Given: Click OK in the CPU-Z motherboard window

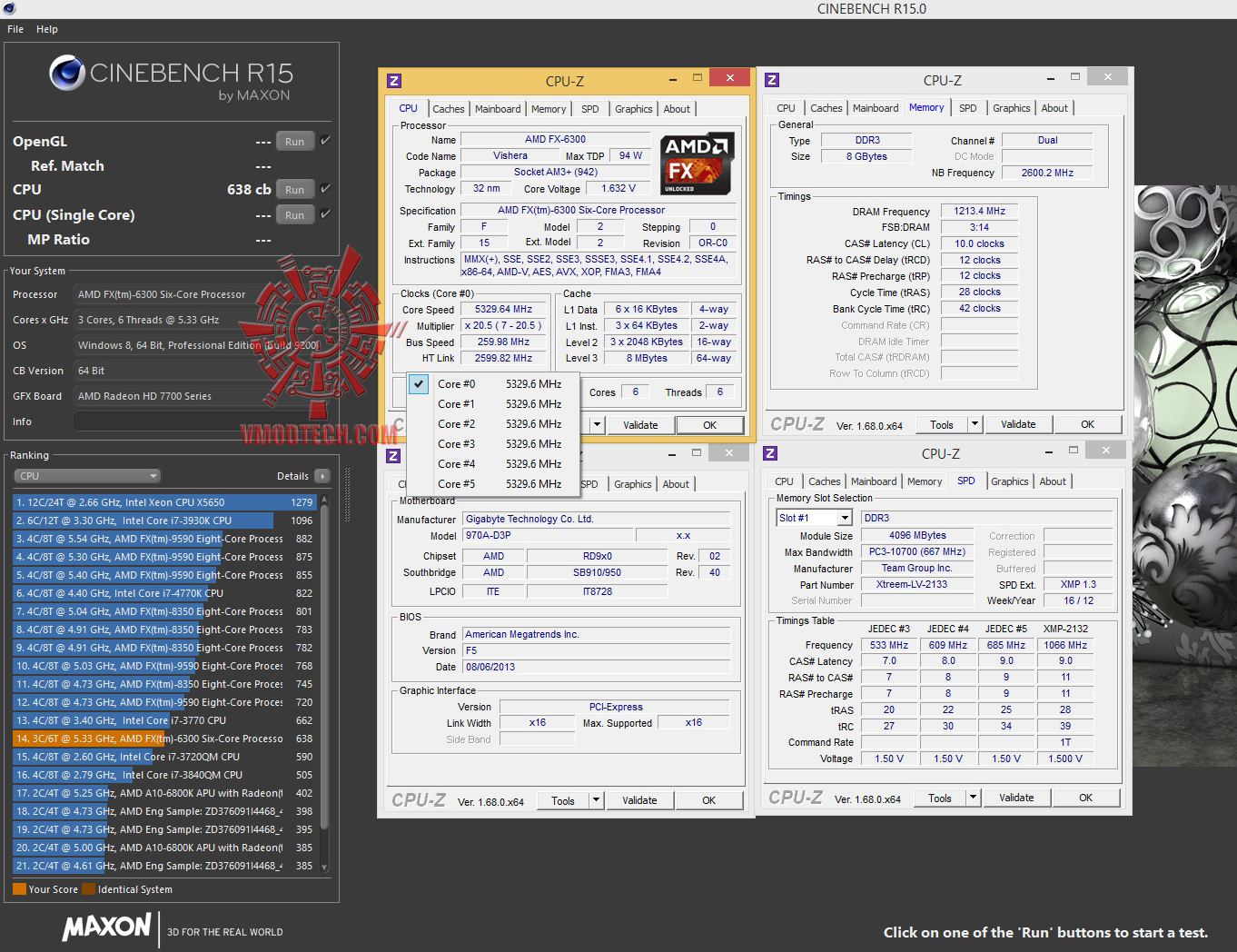Looking at the screenshot, I should [709, 800].
